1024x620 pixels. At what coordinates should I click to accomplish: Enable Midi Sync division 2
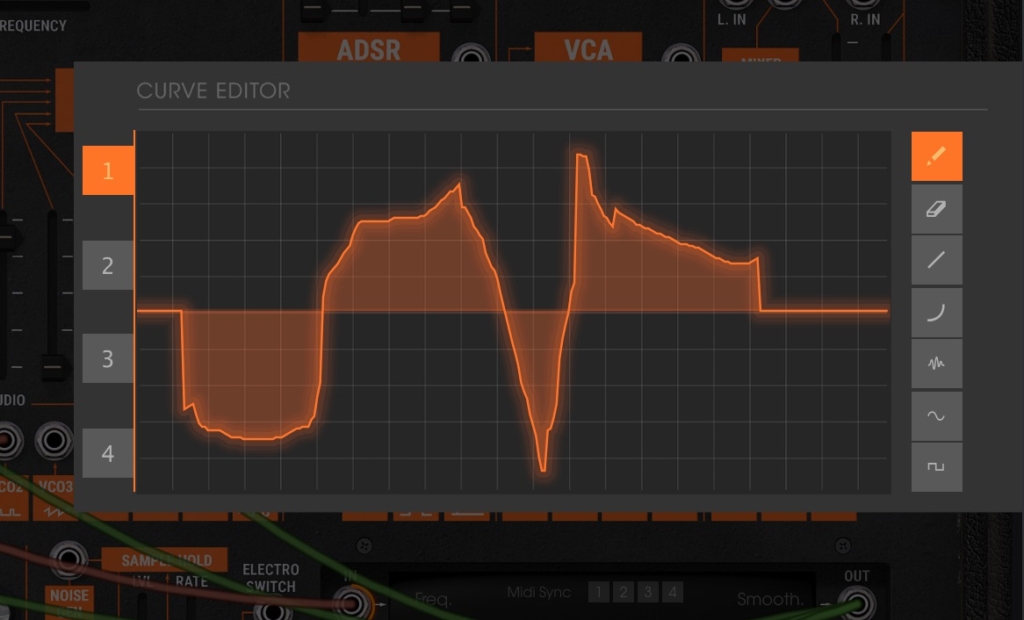(x=623, y=593)
